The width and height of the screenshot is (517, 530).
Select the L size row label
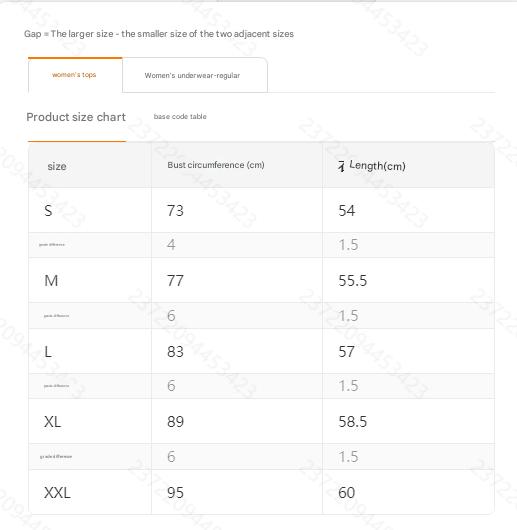pyautogui.click(x=48, y=352)
